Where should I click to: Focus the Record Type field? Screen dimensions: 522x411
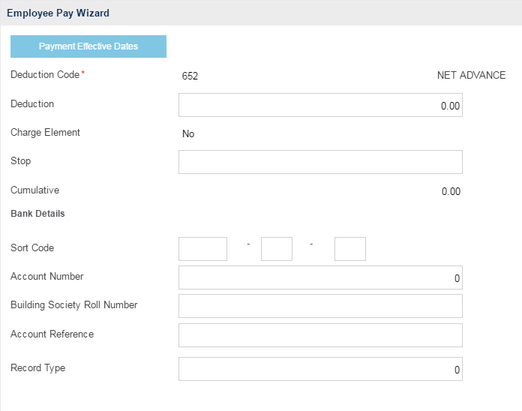[320, 369]
